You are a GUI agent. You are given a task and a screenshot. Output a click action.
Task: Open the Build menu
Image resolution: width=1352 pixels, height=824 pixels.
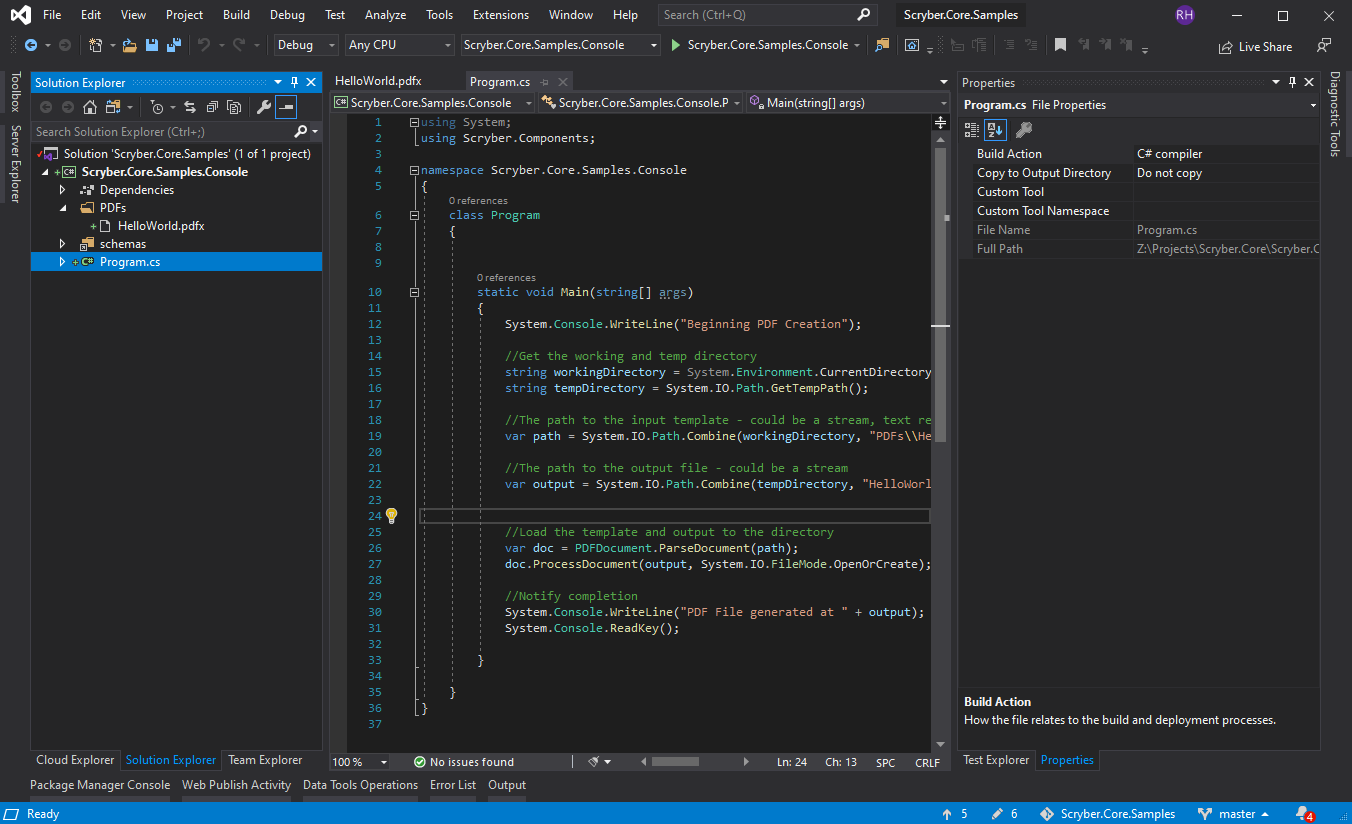237,15
